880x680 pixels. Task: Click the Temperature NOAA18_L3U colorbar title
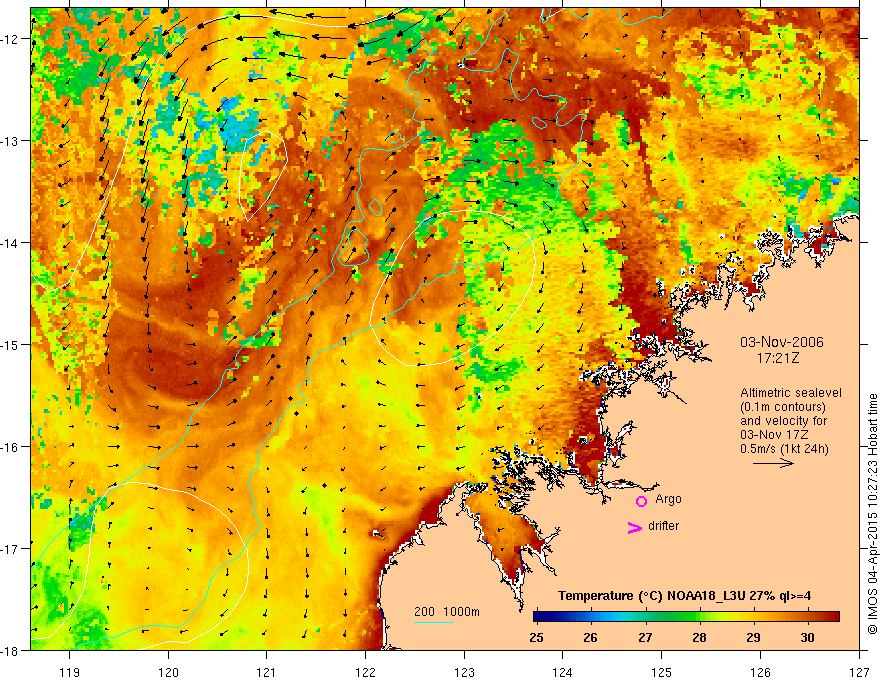[x=684, y=596]
